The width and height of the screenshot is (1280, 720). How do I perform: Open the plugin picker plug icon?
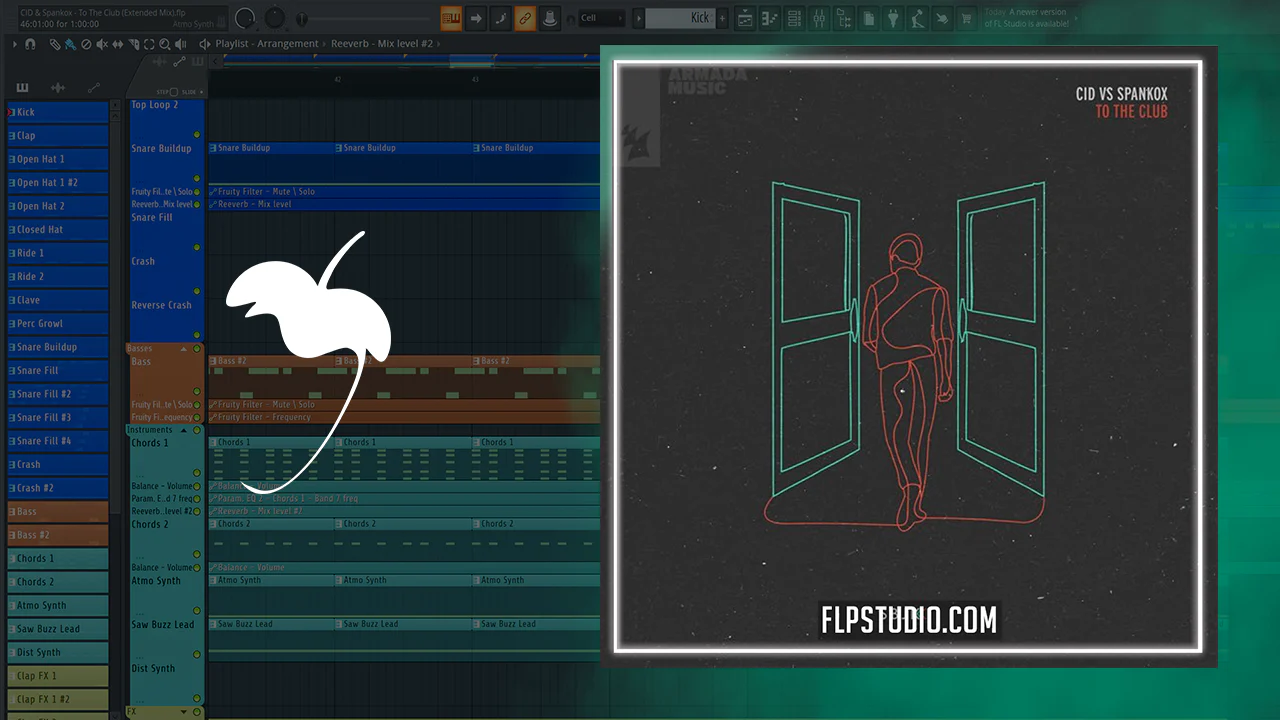(x=893, y=18)
